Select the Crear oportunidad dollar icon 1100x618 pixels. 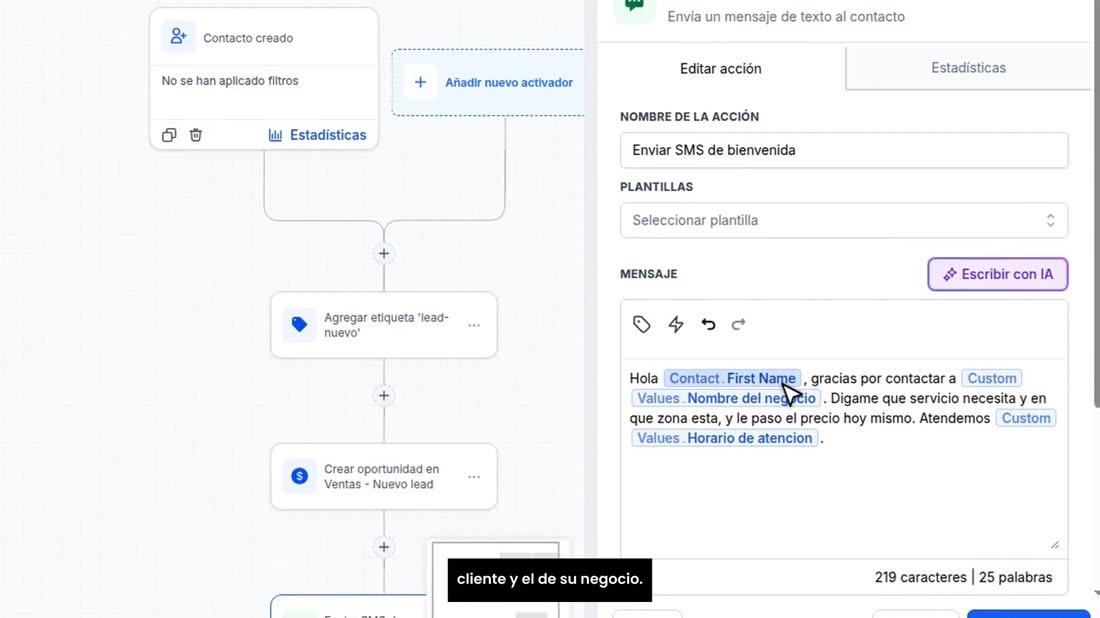point(300,476)
